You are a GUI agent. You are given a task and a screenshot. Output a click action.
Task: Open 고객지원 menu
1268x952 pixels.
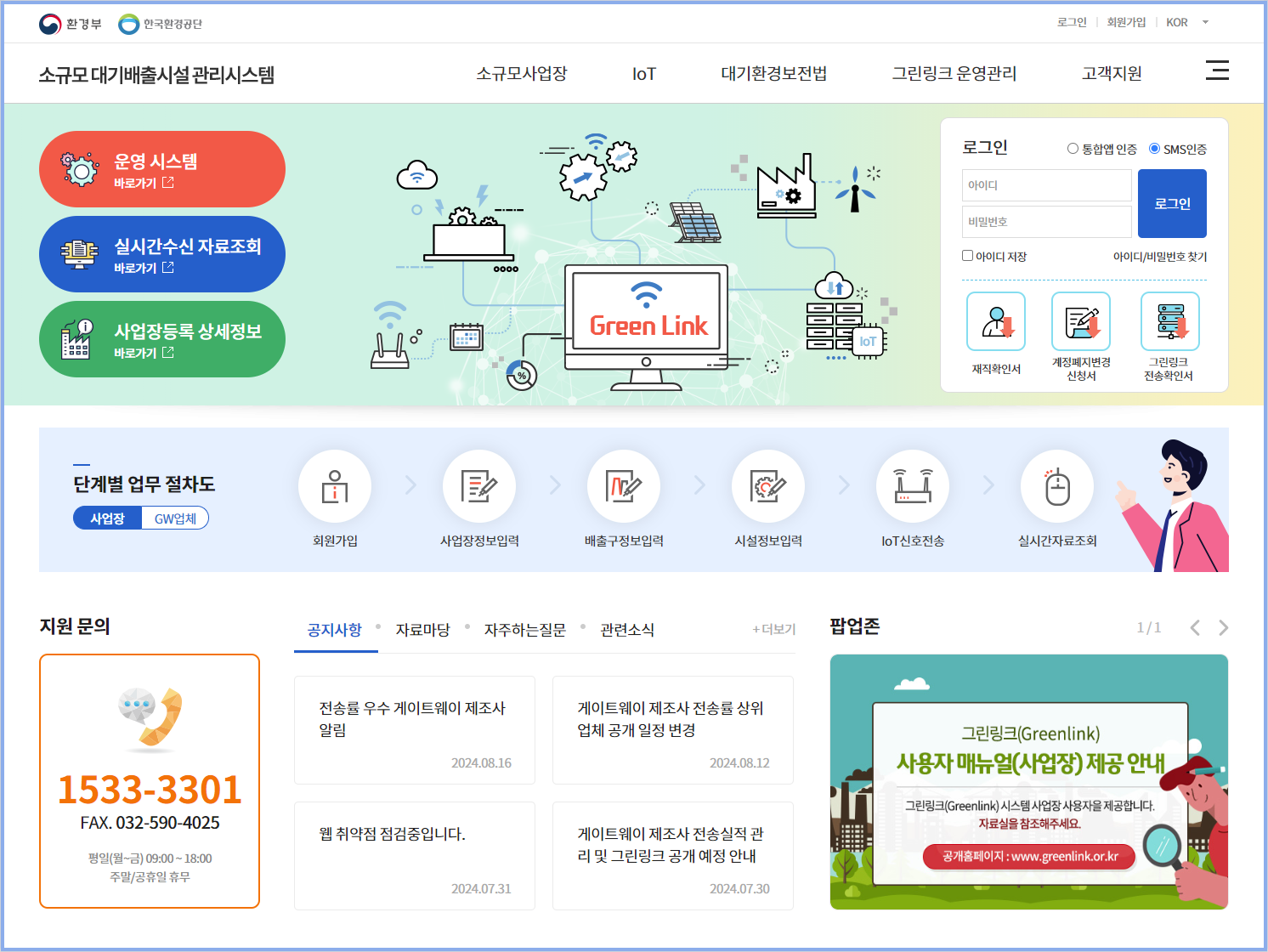click(1112, 74)
